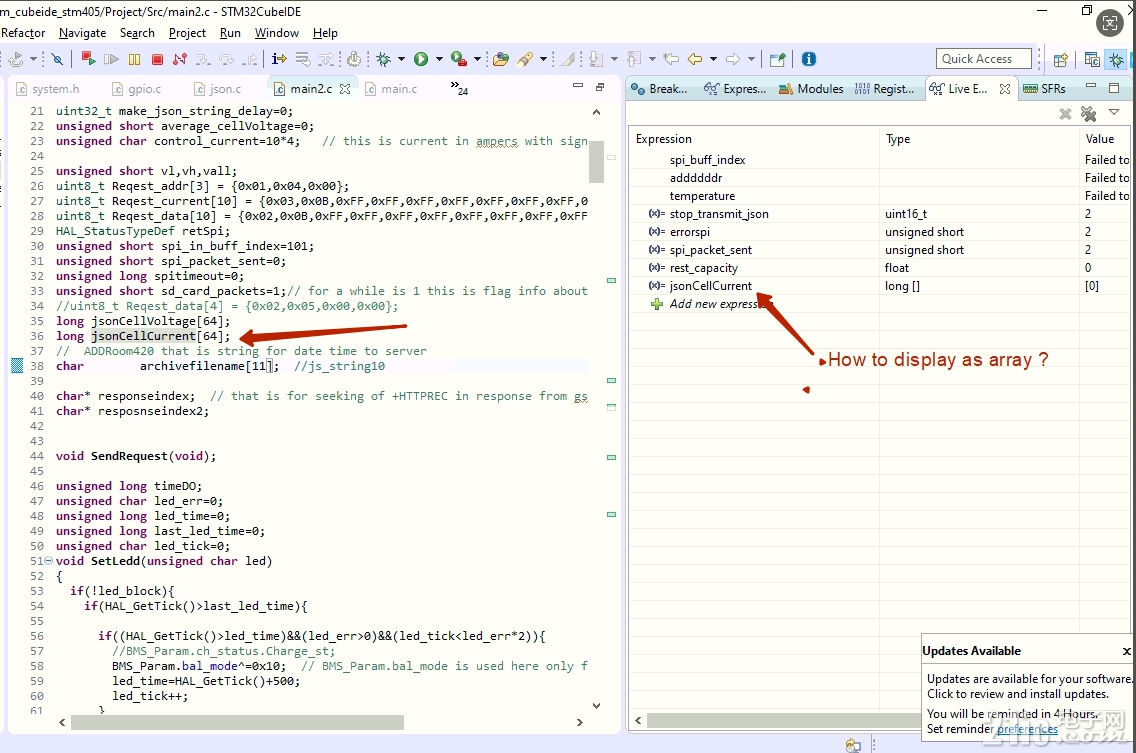The width and height of the screenshot is (1136, 753).
Task: Open the Registers view tab
Action: click(885, 88)
